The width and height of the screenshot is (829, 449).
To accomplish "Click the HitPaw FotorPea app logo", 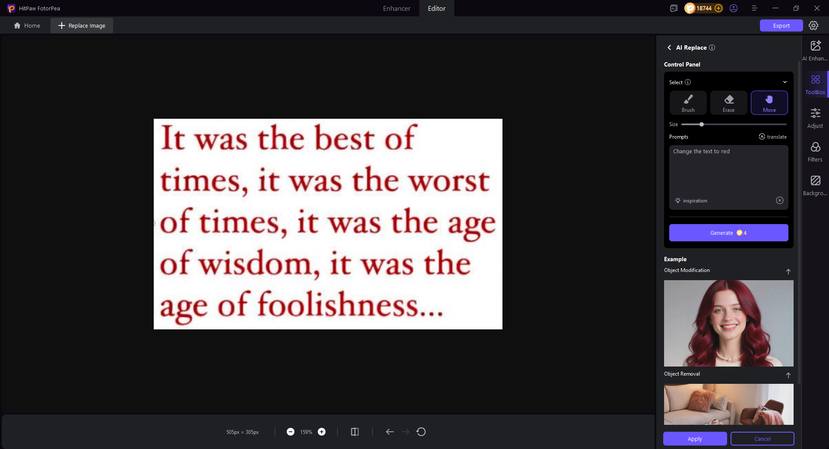I will click(11, 8).
